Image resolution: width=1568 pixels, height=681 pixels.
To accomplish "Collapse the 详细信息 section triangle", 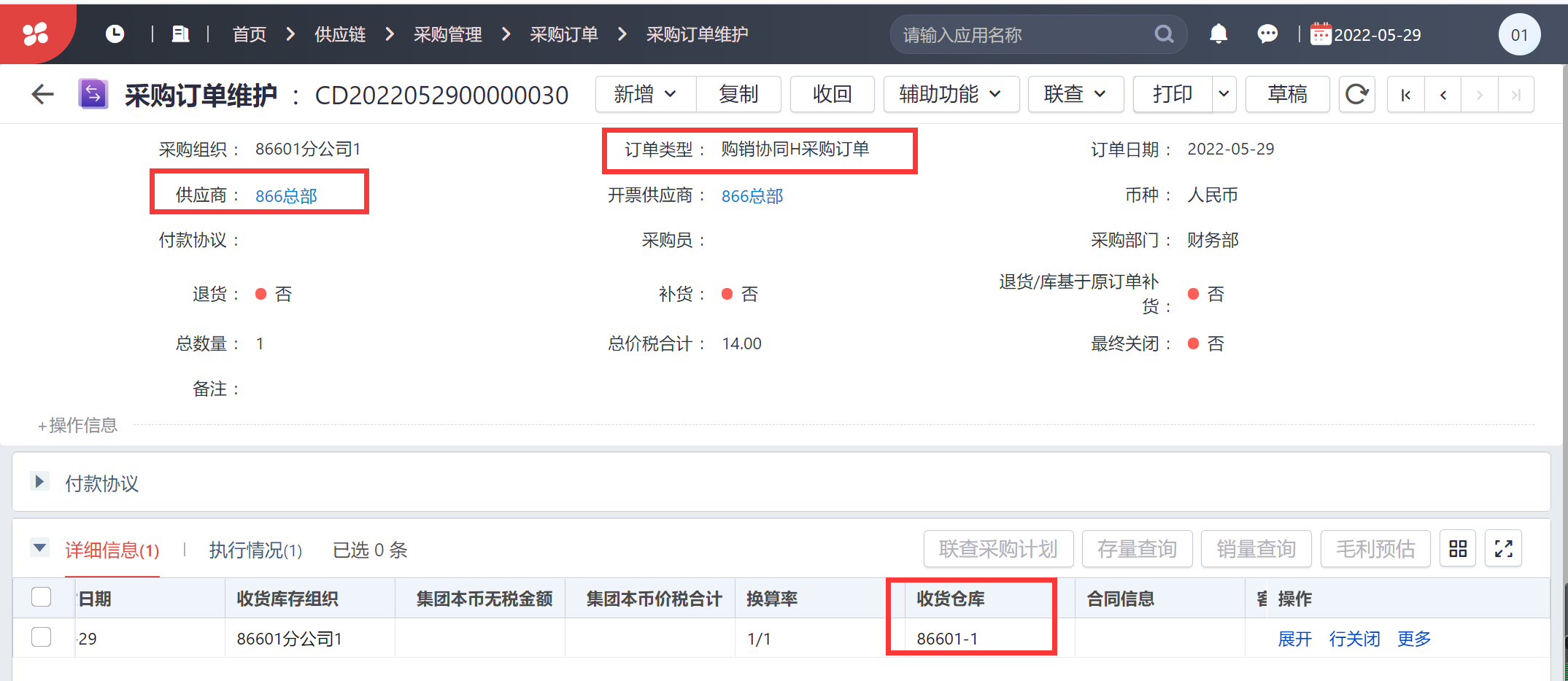I will tap(40, 547).
